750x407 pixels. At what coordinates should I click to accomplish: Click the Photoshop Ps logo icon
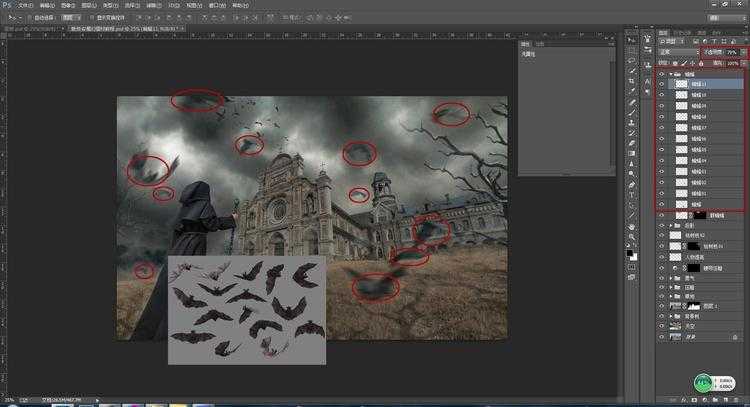[7, 5]
